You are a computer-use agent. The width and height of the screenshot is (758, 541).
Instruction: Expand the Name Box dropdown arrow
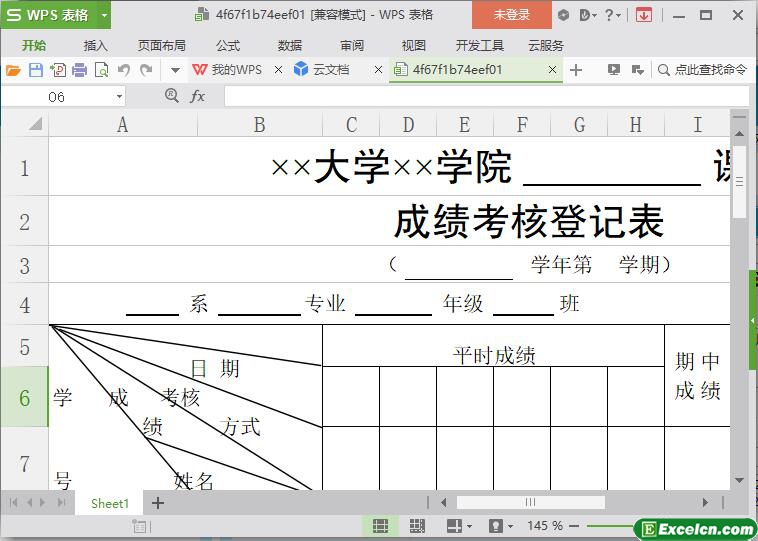coord(119,96)
